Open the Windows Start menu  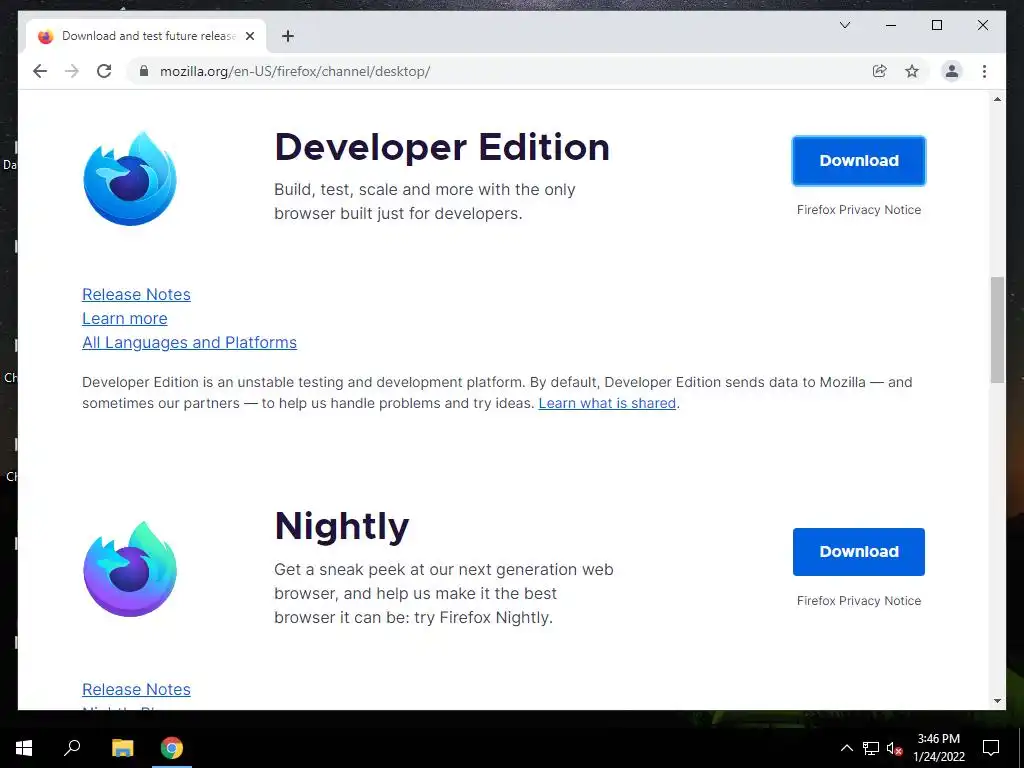point(24,748)
